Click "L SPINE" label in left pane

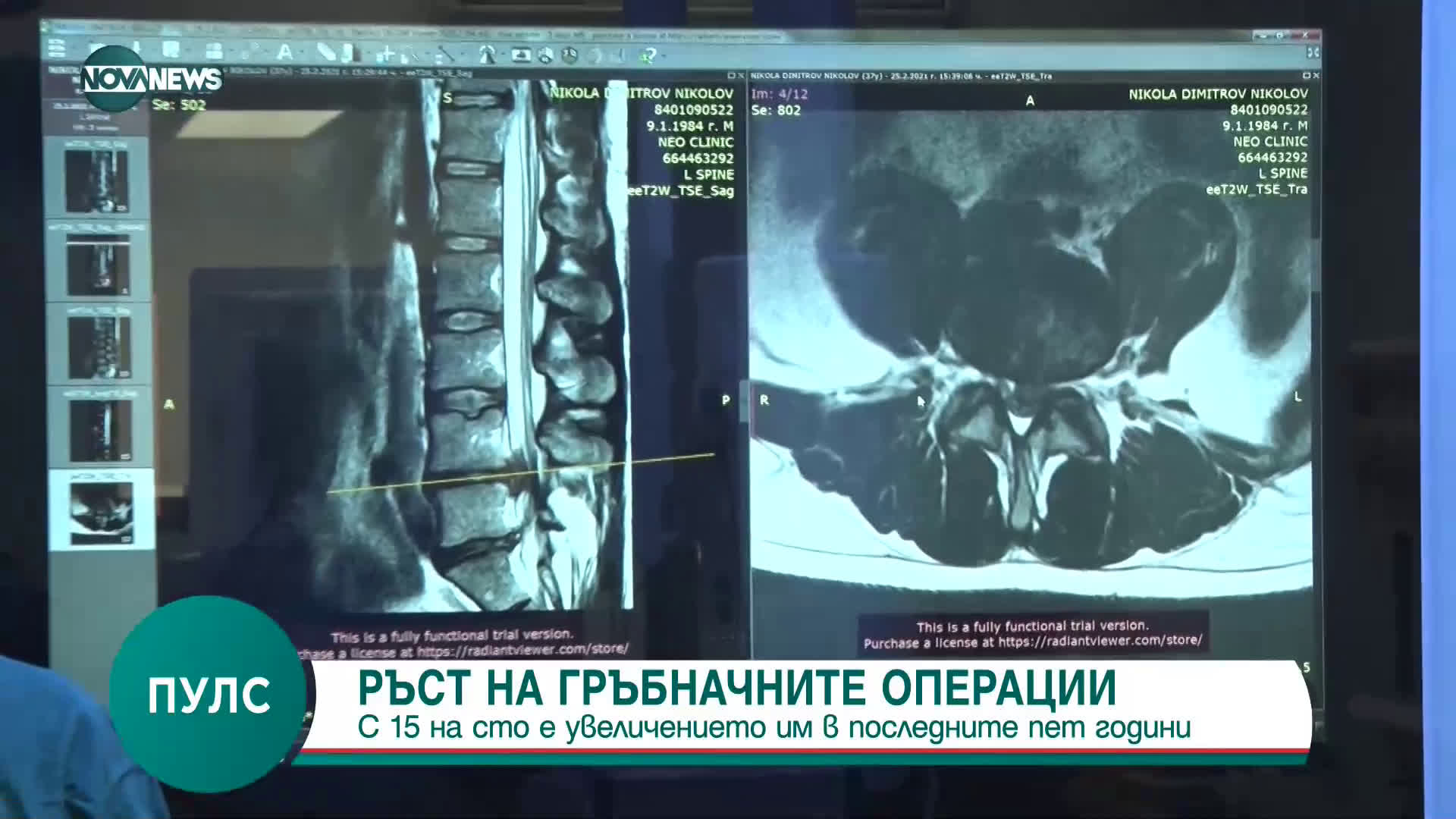709,174
